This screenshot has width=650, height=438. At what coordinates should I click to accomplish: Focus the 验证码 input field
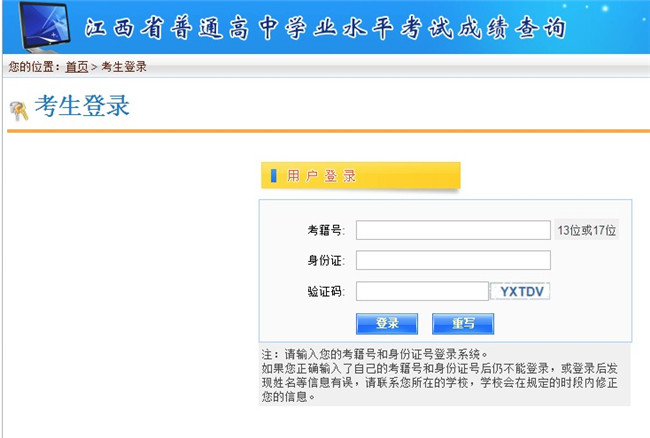(x=421, y=292)
